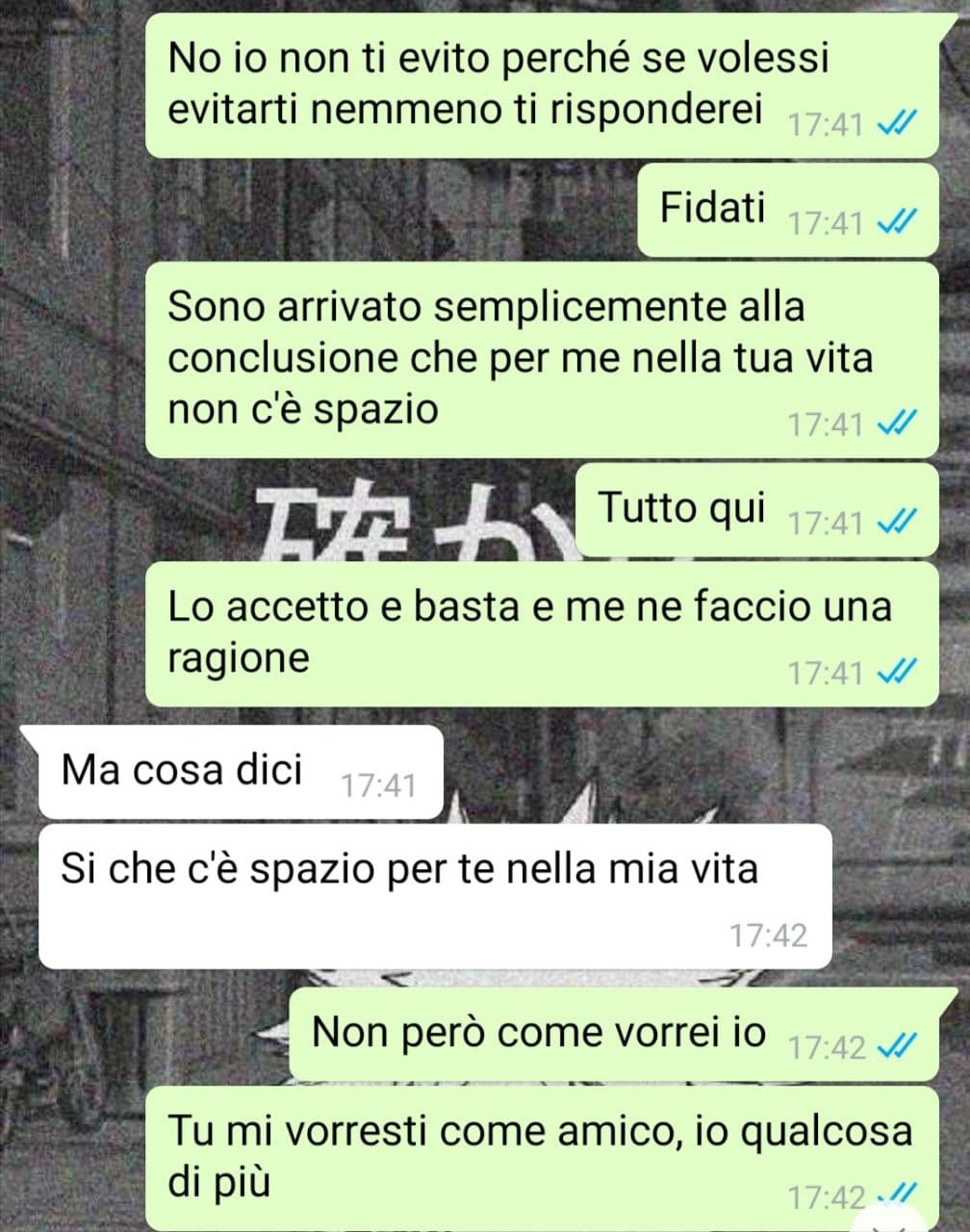Tap 'Tu mi vorresti come amico' message bubble
The height and width of the screenshot is (1232, 970).
point(542,1158)
